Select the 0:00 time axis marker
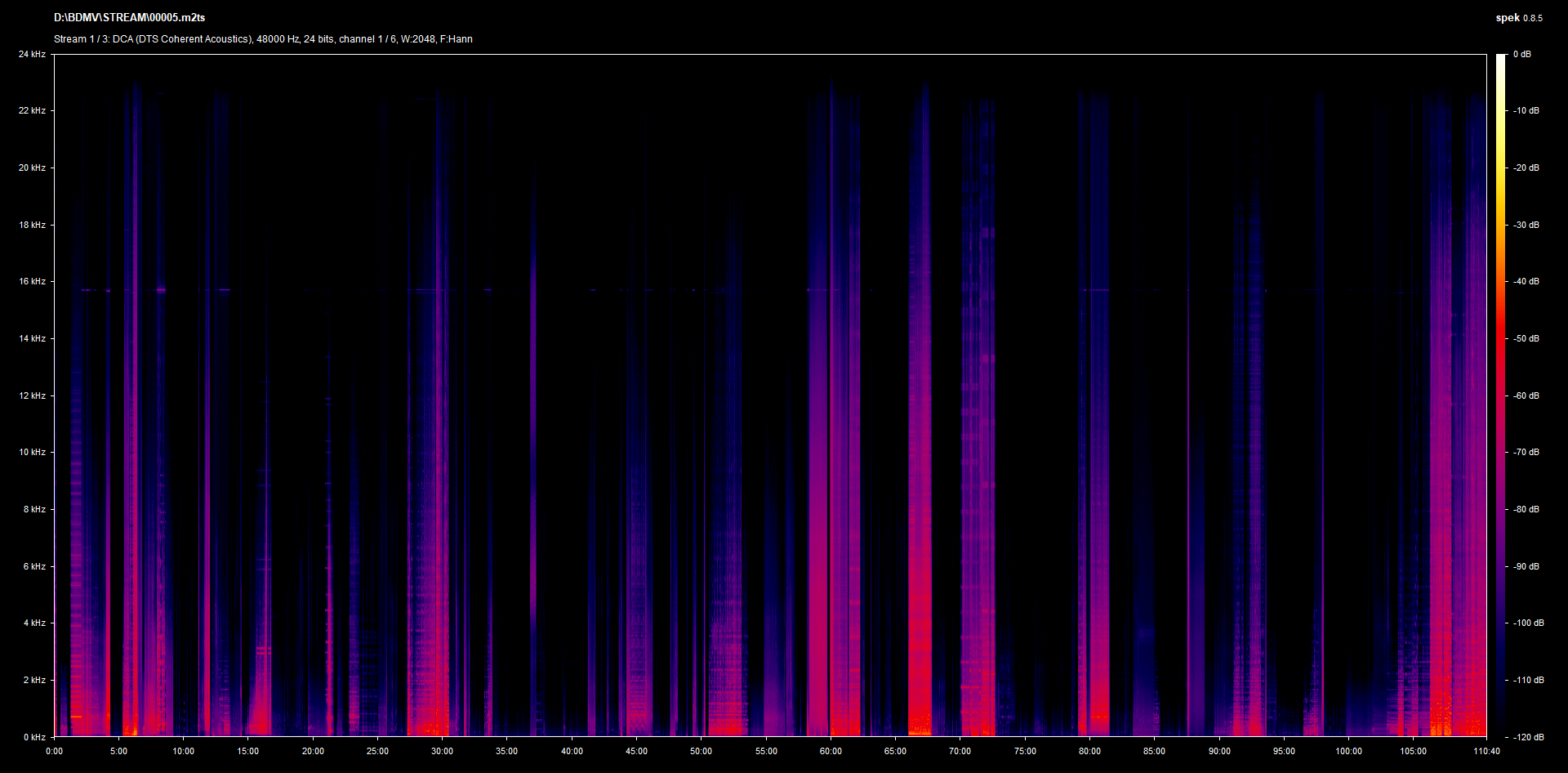This screenshot has height=773, width=1568. pos(54,752)
